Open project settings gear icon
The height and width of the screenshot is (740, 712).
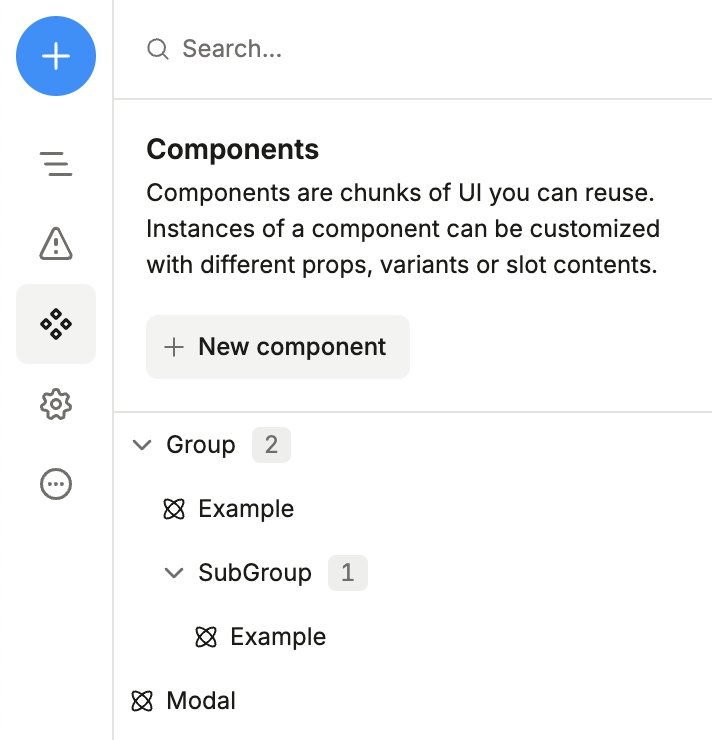56,404
